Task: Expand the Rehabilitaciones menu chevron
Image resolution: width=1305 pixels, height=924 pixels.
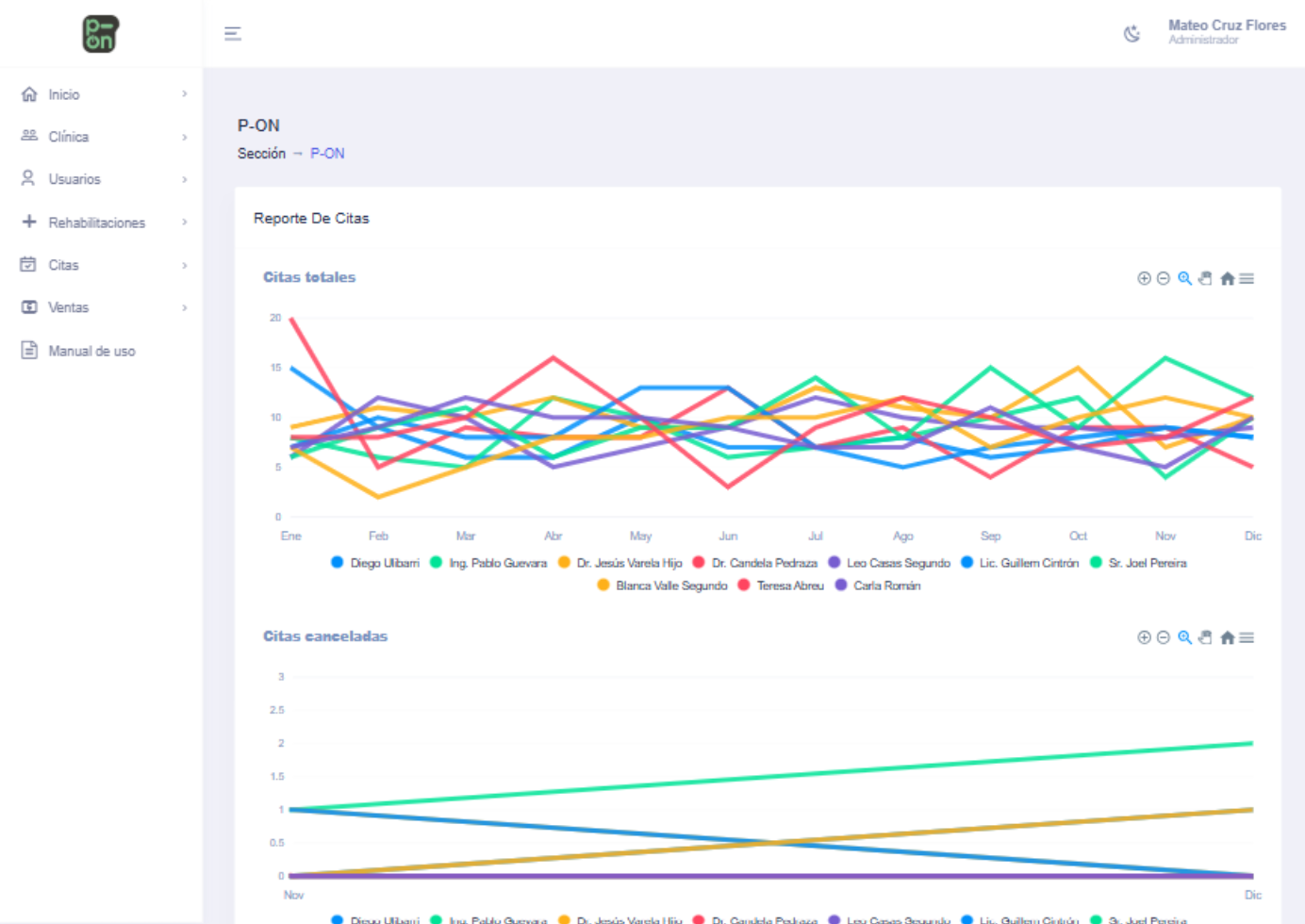Action: click(185, 223)
